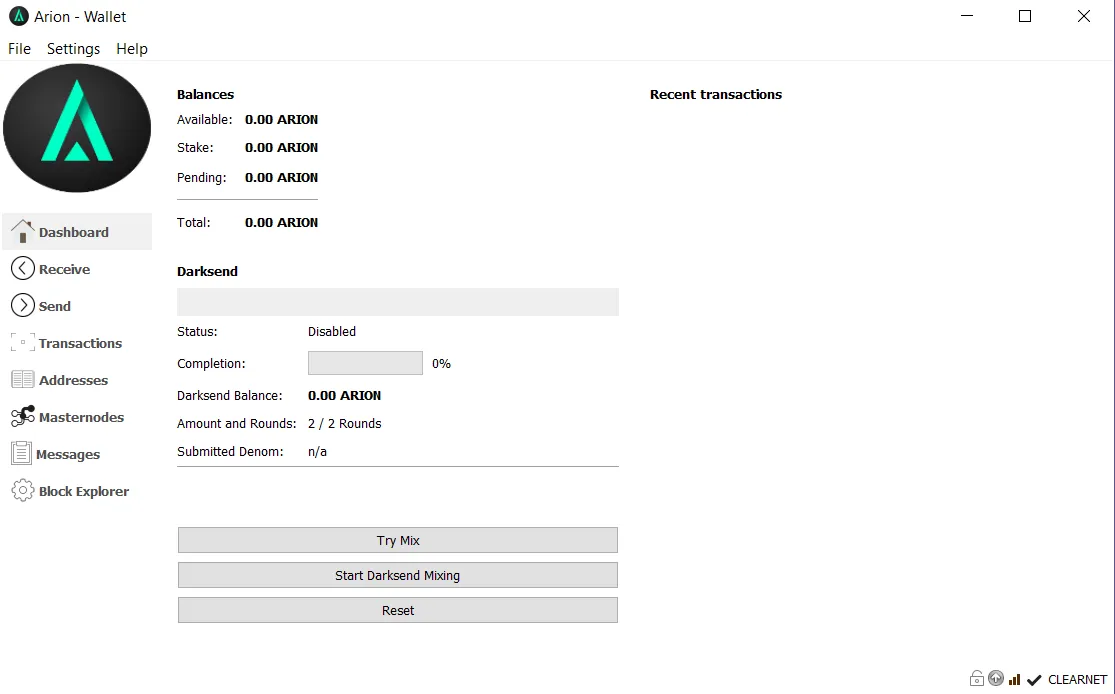Screen dimensions: 1115x694
Task: Click the Darksend Reset button
Action: [x=398, y=610]
